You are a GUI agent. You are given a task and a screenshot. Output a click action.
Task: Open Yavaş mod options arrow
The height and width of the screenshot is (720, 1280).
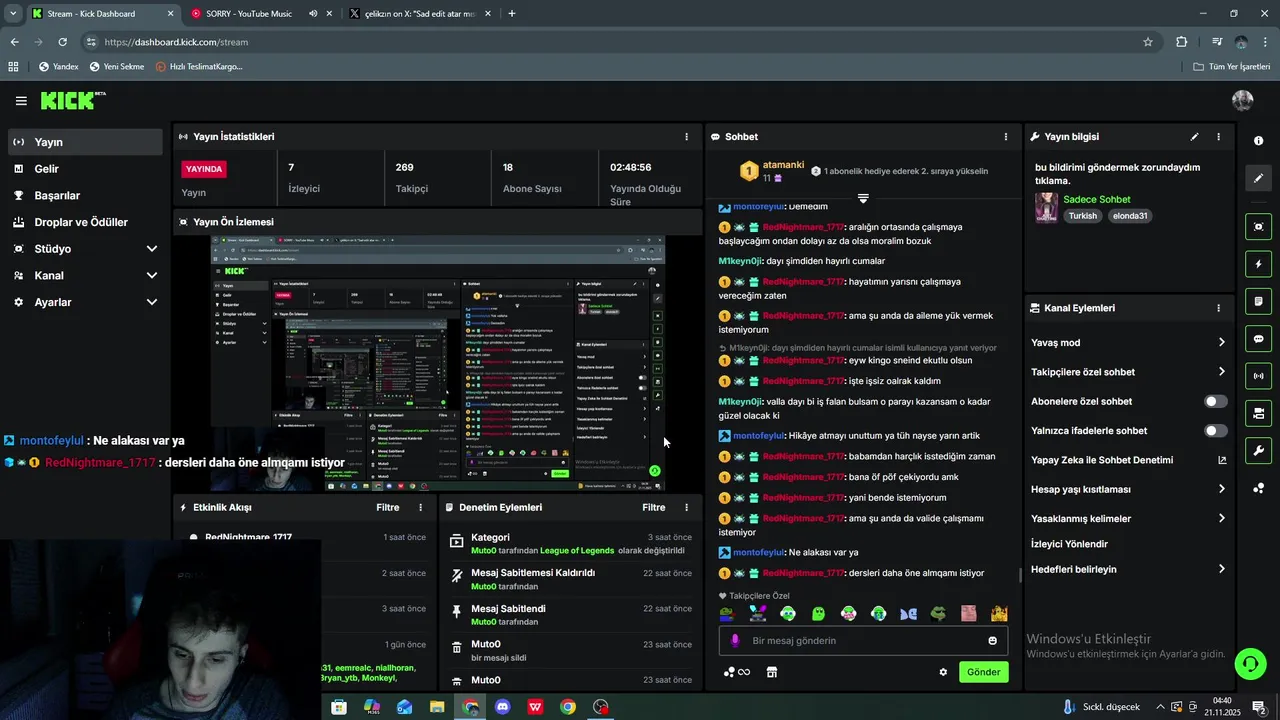(x=1221, y=342)
